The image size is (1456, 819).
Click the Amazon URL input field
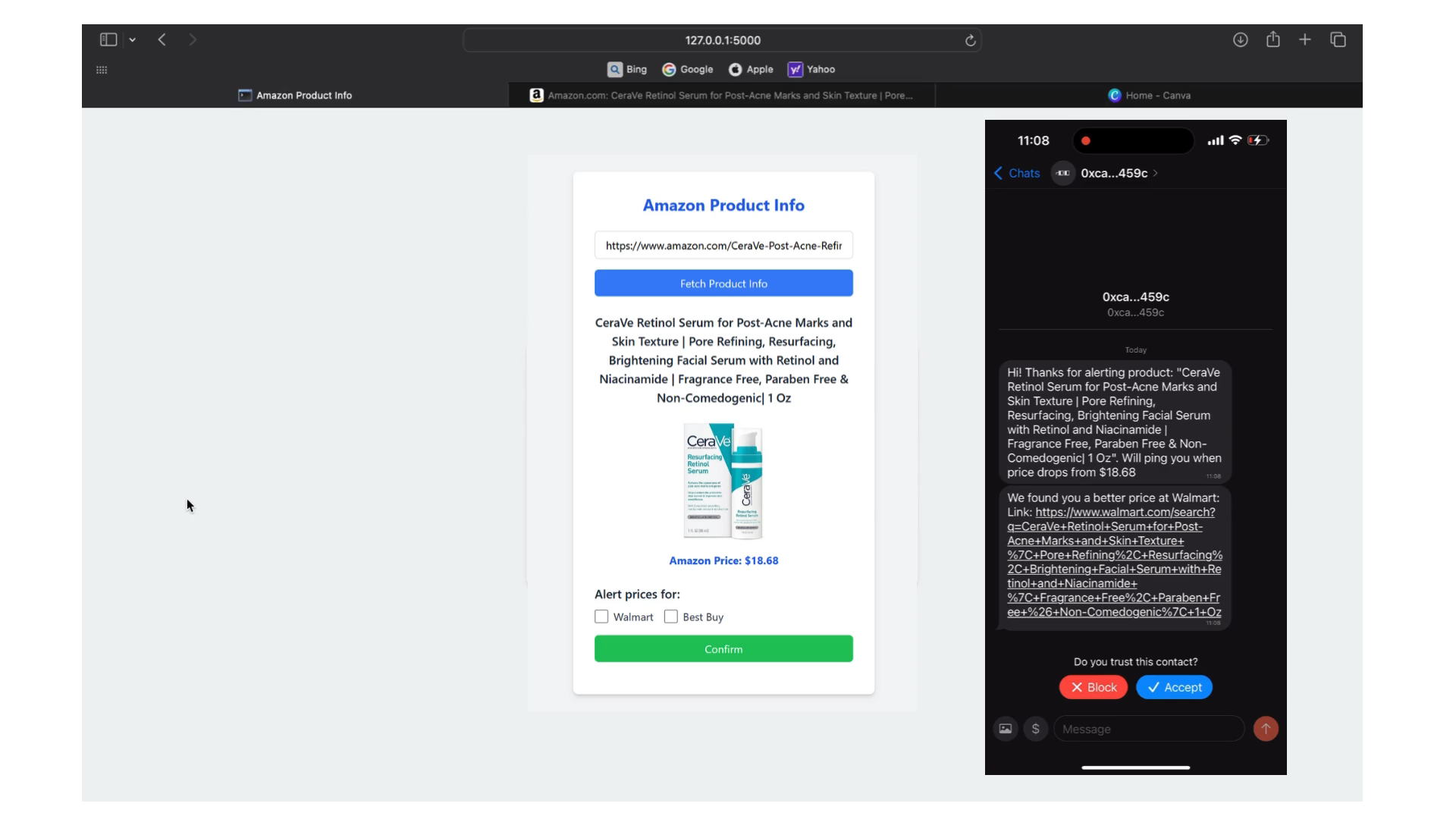723,246
